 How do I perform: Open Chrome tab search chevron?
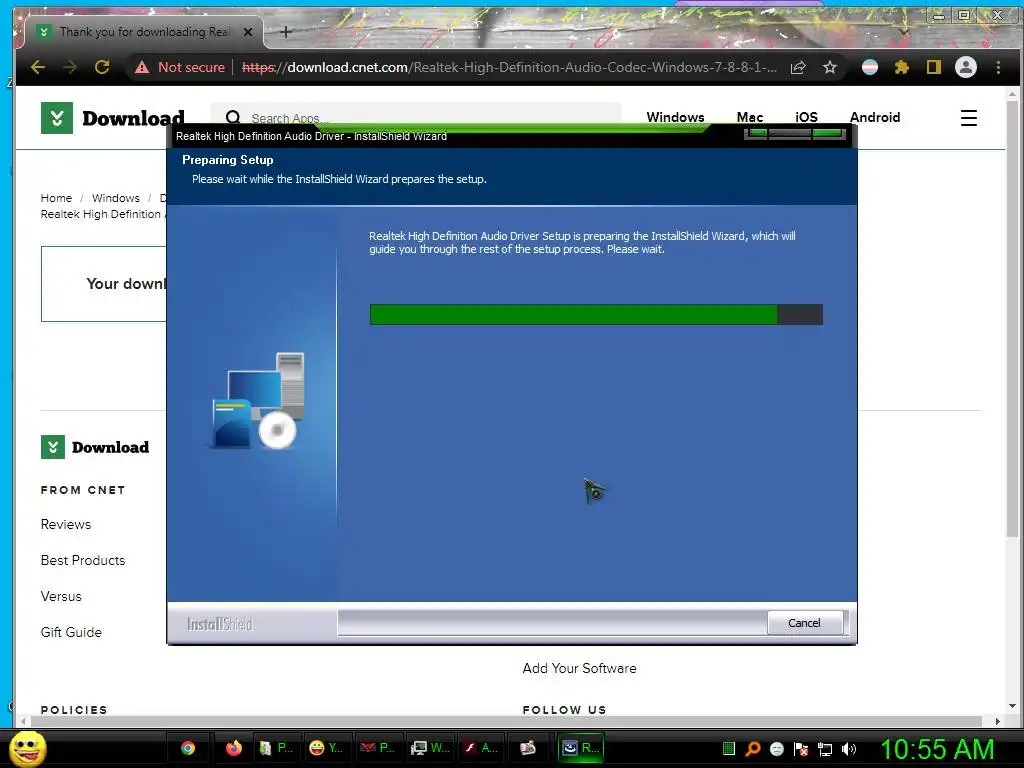(x=904, y=31)
